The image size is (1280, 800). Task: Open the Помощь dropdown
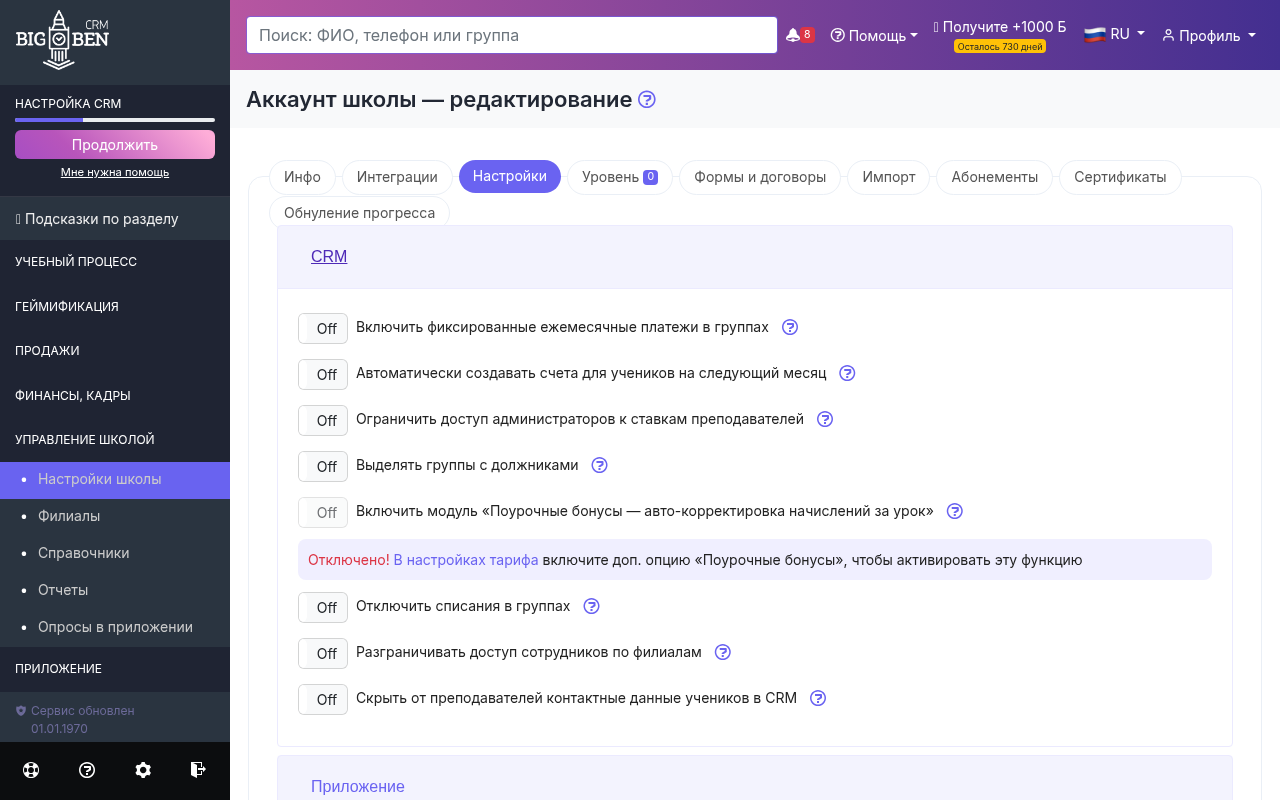873,35
